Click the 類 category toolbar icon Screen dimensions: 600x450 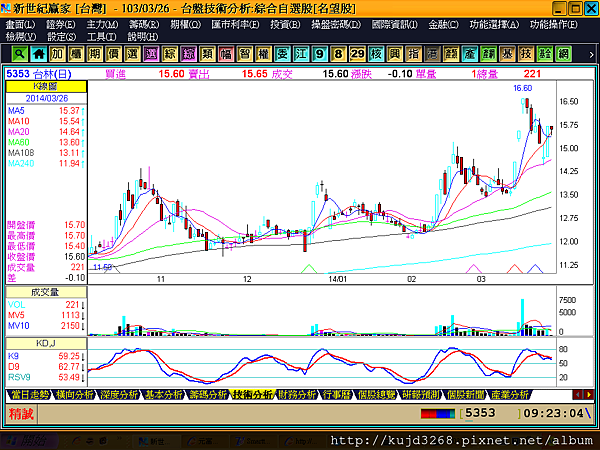(x=207, y=54)
